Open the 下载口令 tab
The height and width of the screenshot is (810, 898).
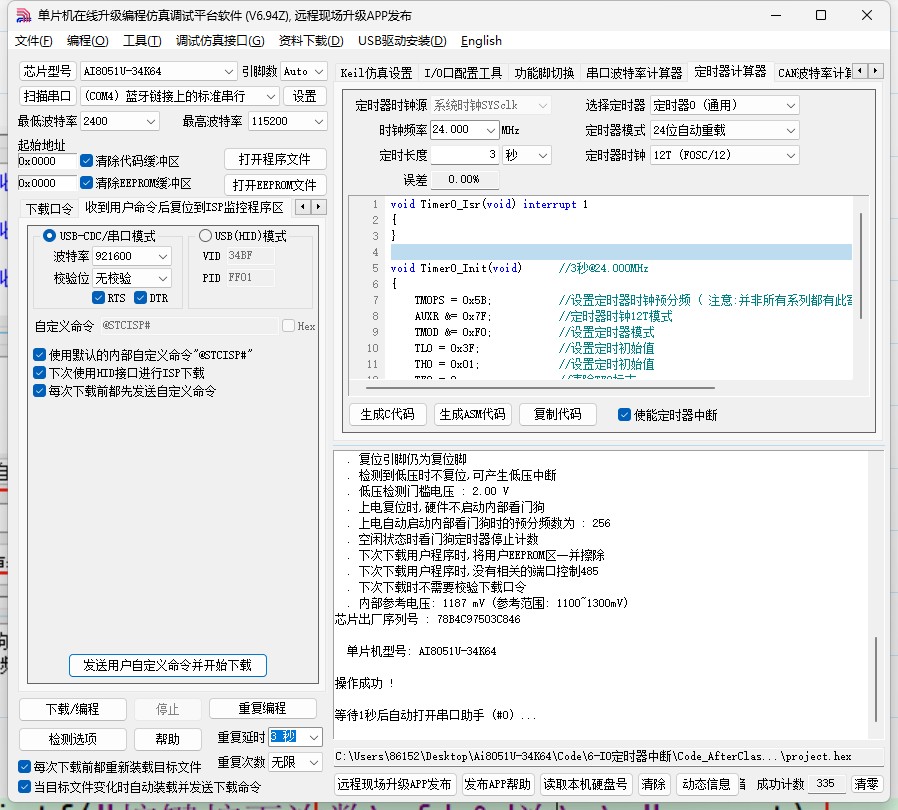click(x=49, y=209)
